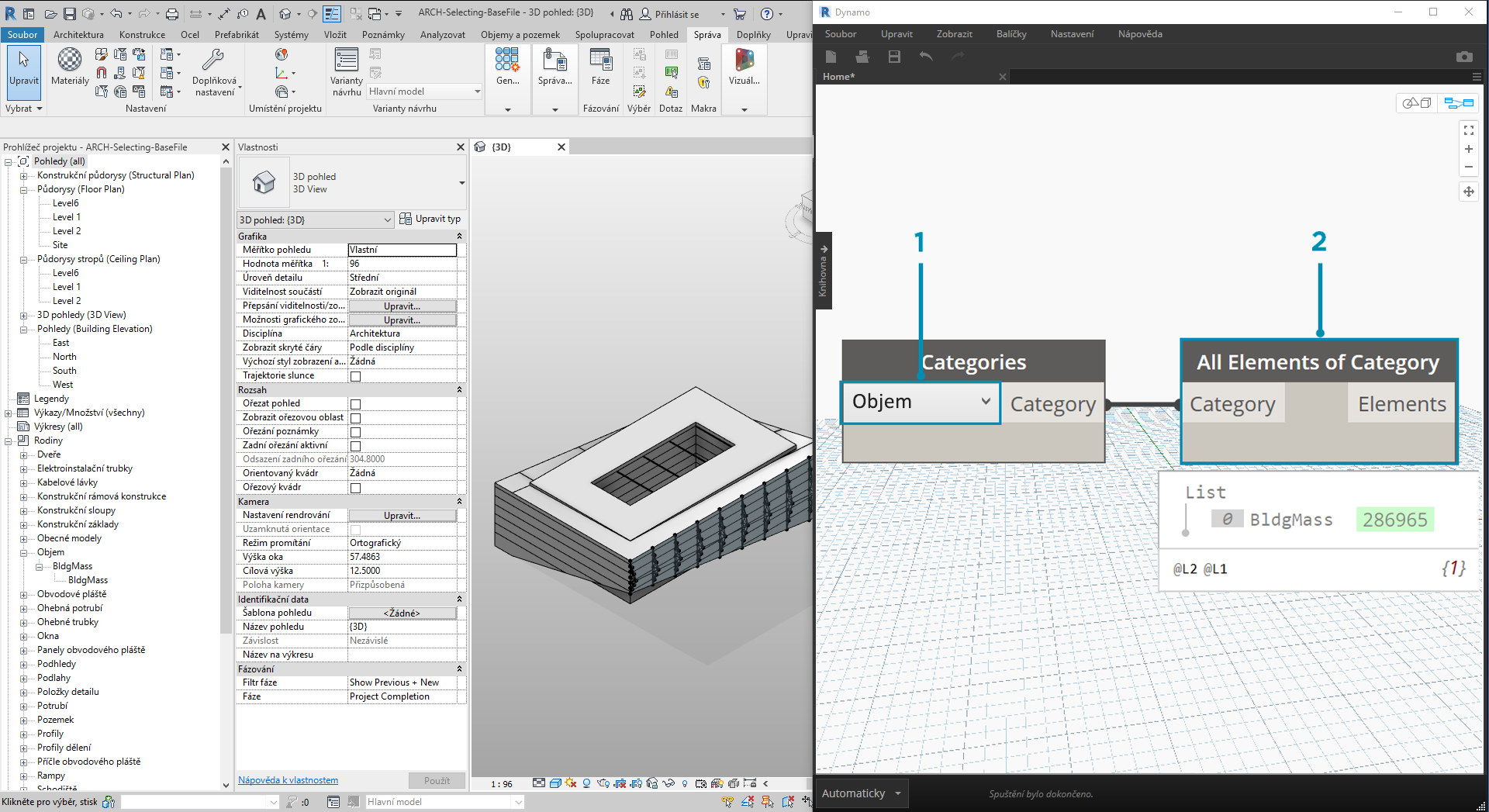1489x812 pixels.
Task: Collapse the Grafika properties section
Action: tap(459, 237)
